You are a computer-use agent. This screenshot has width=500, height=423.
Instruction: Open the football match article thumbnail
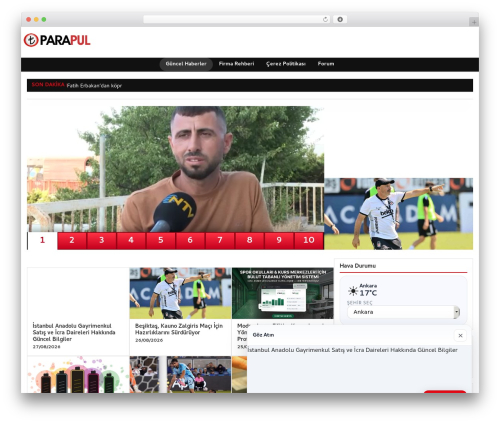coord(180,375)
